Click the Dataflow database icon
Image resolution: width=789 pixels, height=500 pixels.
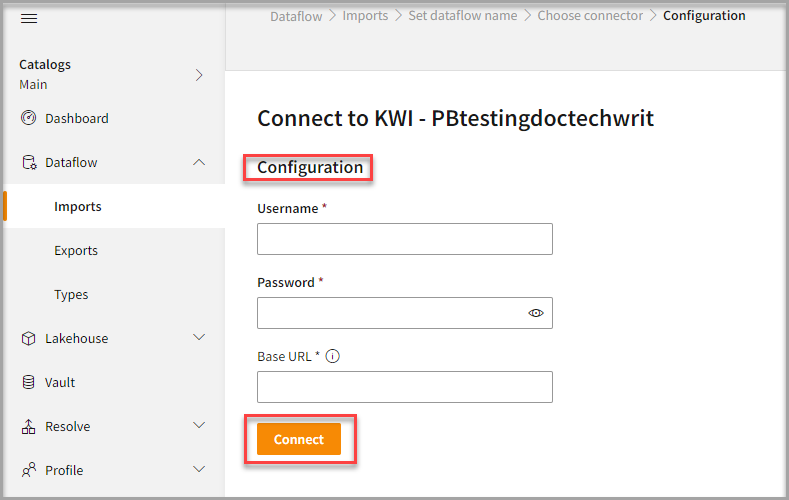28,163
